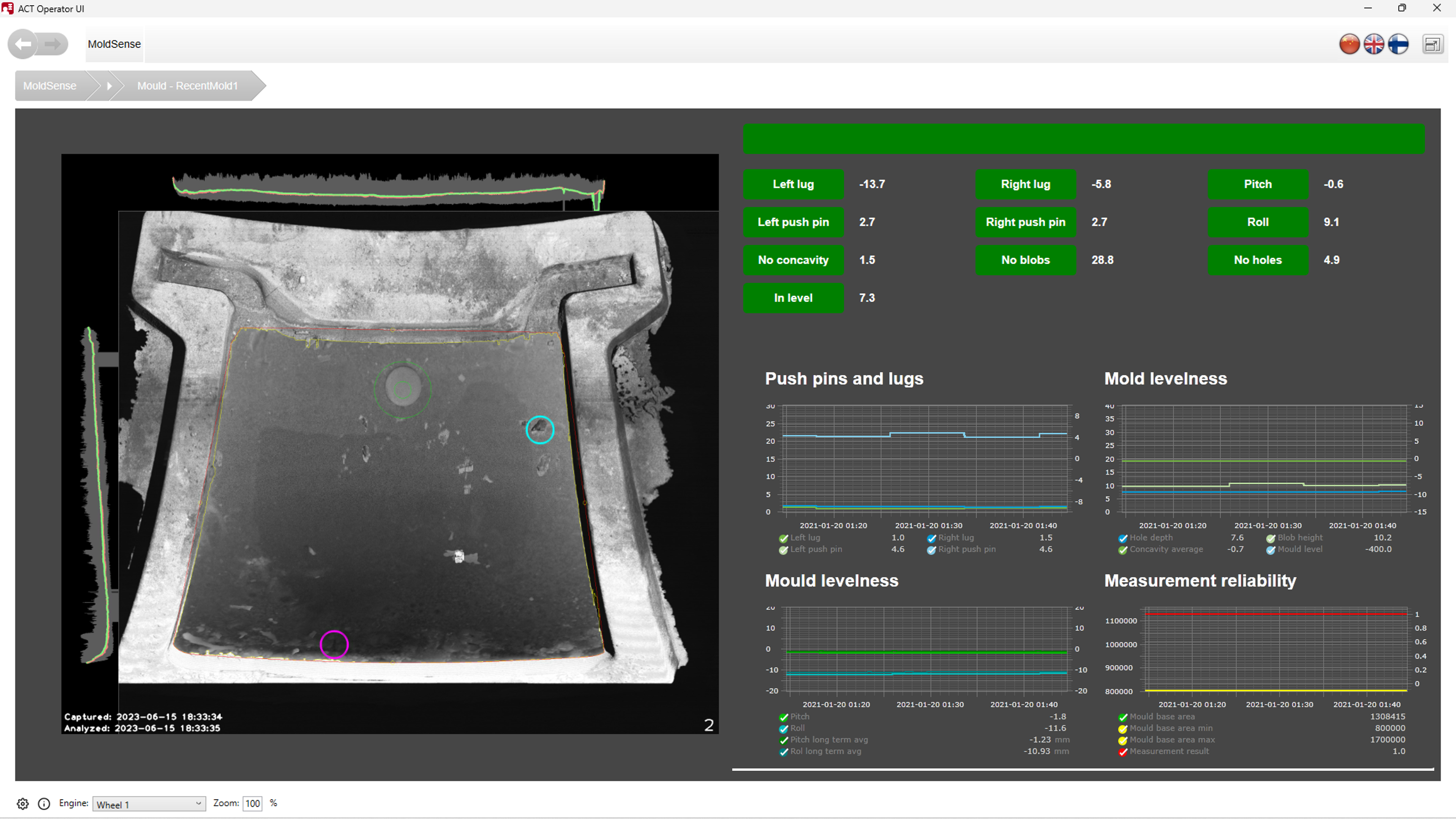Toggle Measurement result checkbox
Image resolution: width=1456 pixels, height=819 pixels.
tap(1123, 752)
